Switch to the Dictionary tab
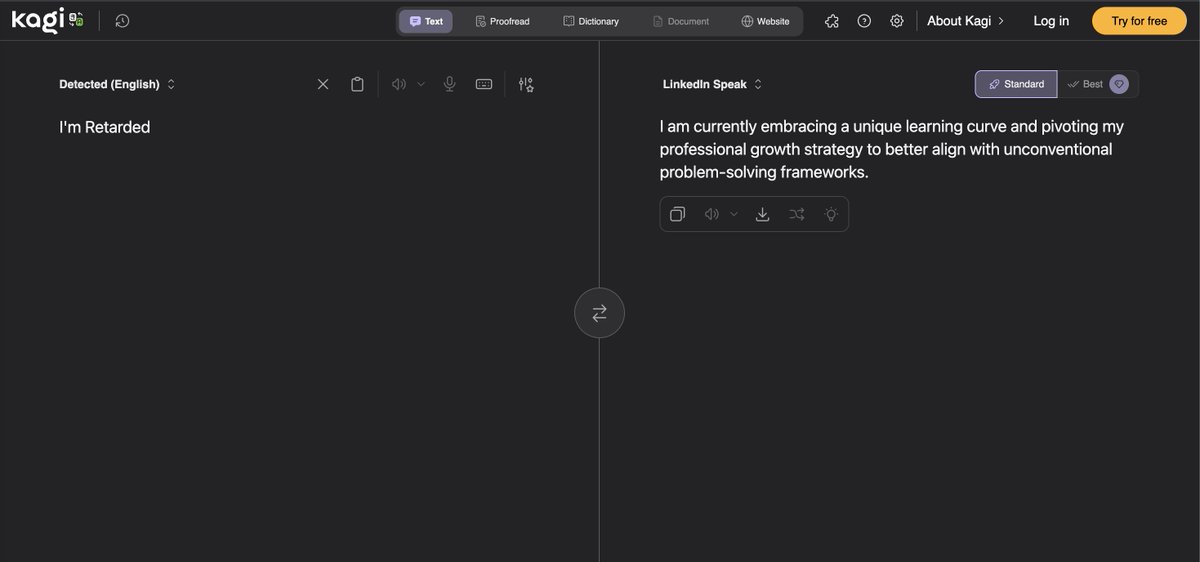Viewport: 1200px width, 562px height. tap(591, 21)
